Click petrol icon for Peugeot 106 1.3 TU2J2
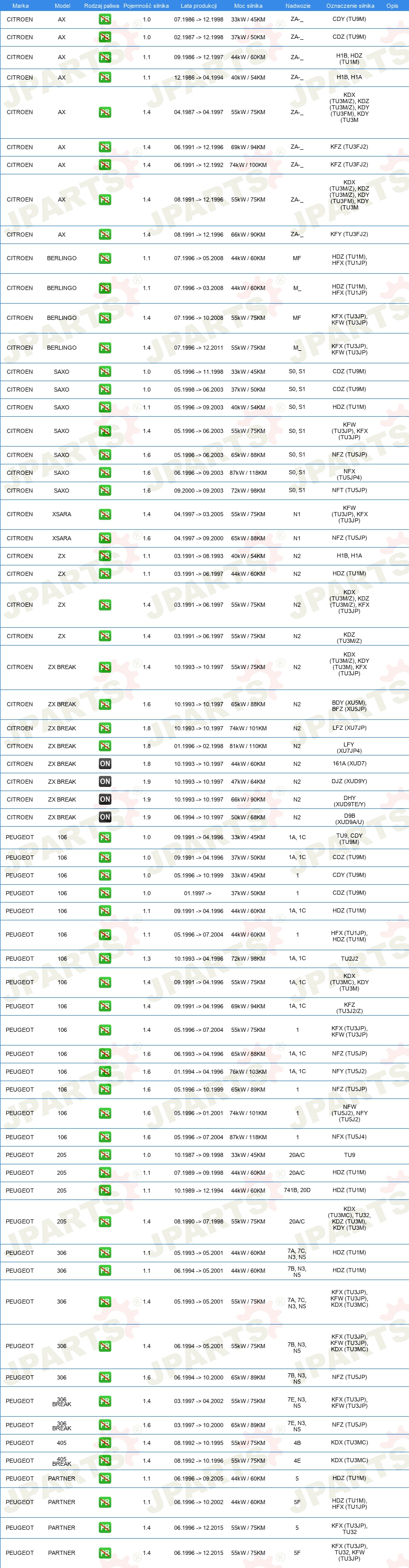The width and height of the screenshot is (409, 1568). click(x=105, y=959)
